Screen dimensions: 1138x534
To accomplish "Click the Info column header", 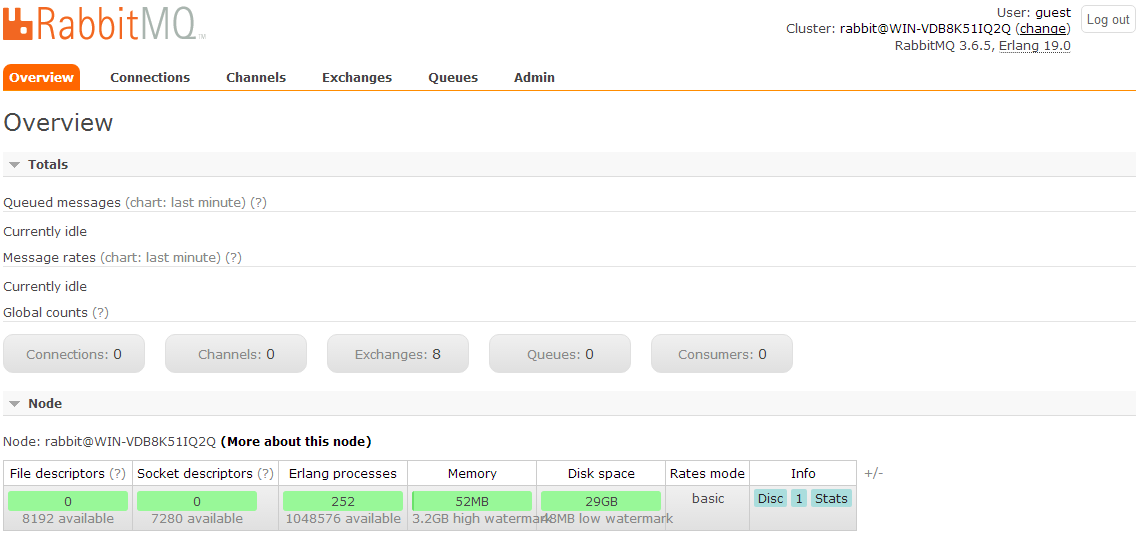I will point(803,474).
